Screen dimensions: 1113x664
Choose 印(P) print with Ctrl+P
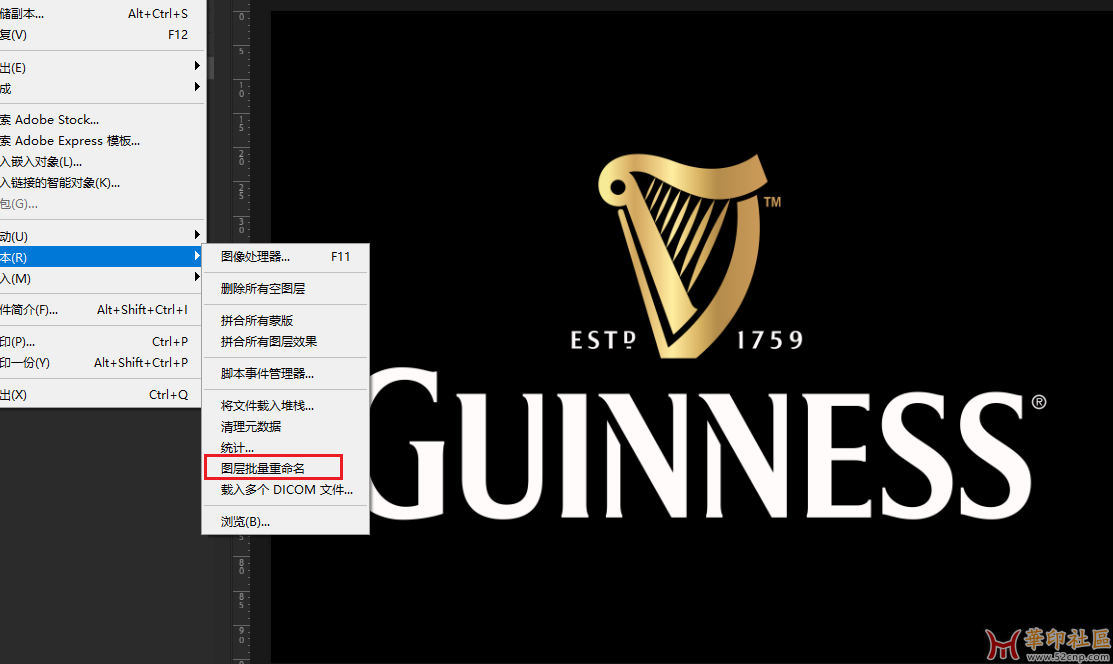(102, 342)
